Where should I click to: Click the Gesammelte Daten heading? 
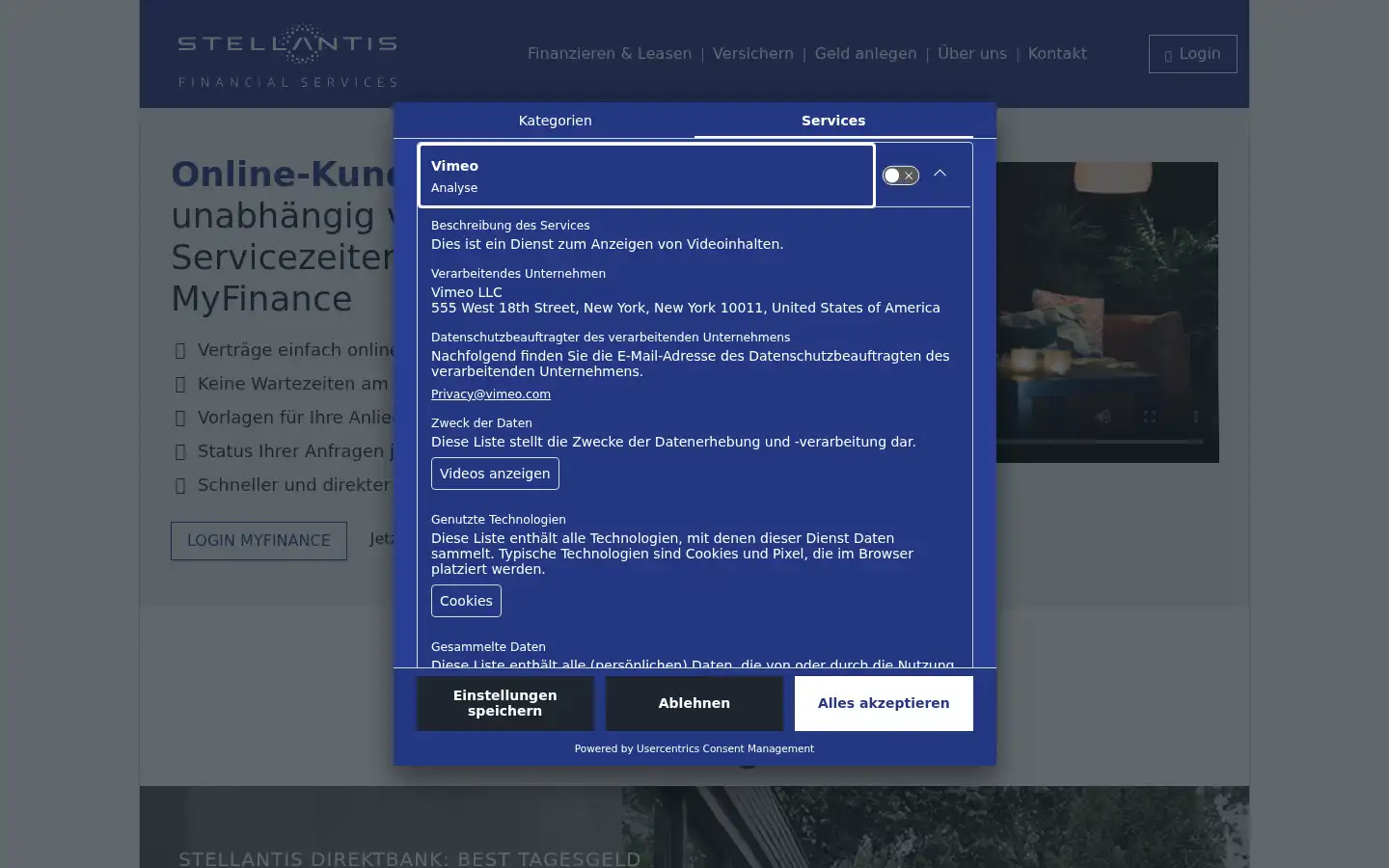(x=488, y=647)
